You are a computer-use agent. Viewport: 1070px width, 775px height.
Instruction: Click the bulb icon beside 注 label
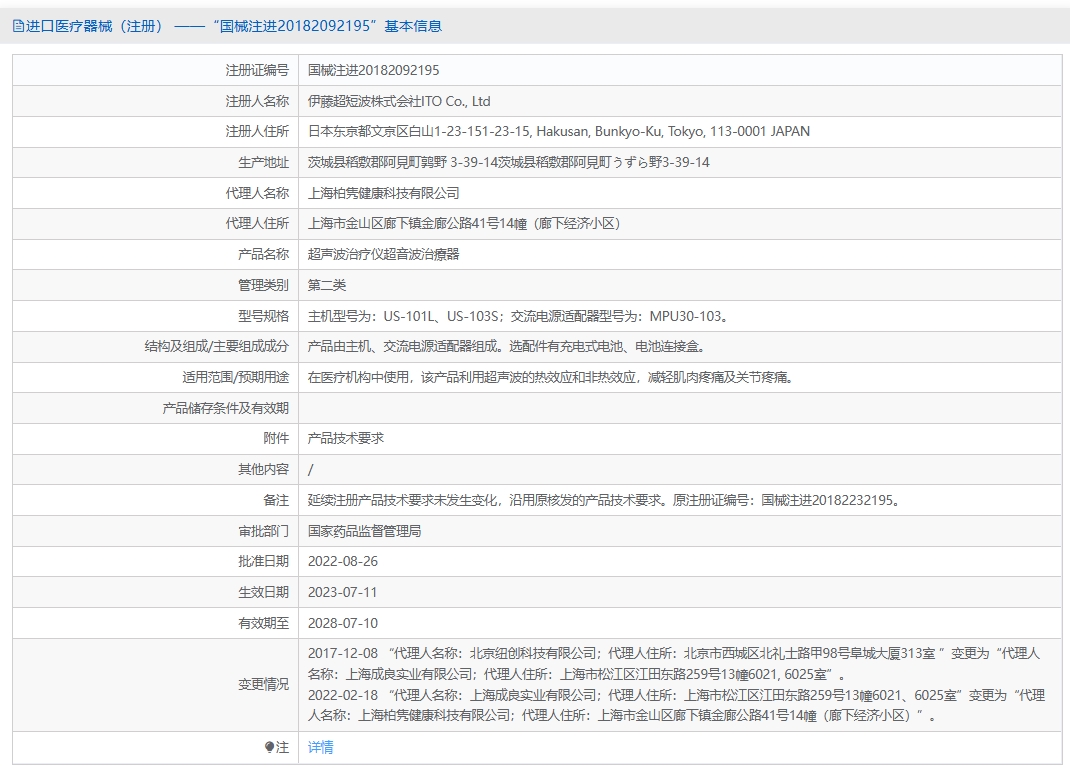[x=270, y=747]
